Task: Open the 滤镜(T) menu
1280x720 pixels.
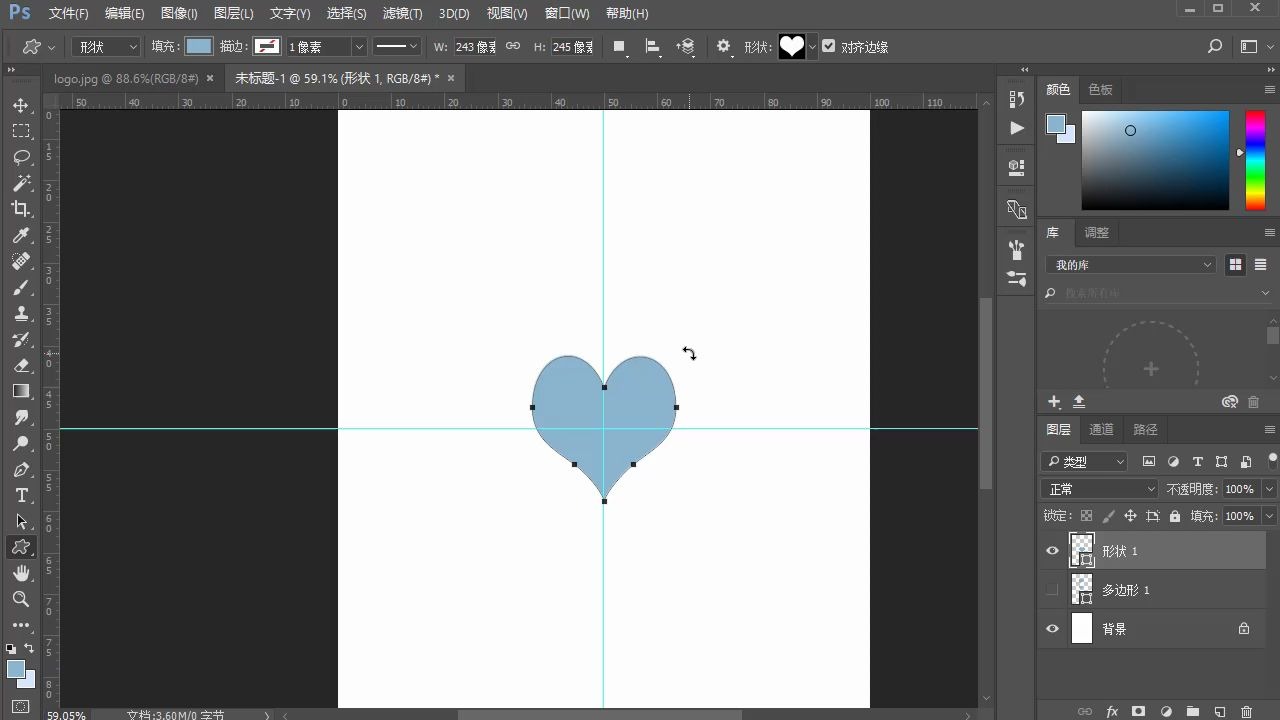Action: pyautogui.click(x=402, y=13)
